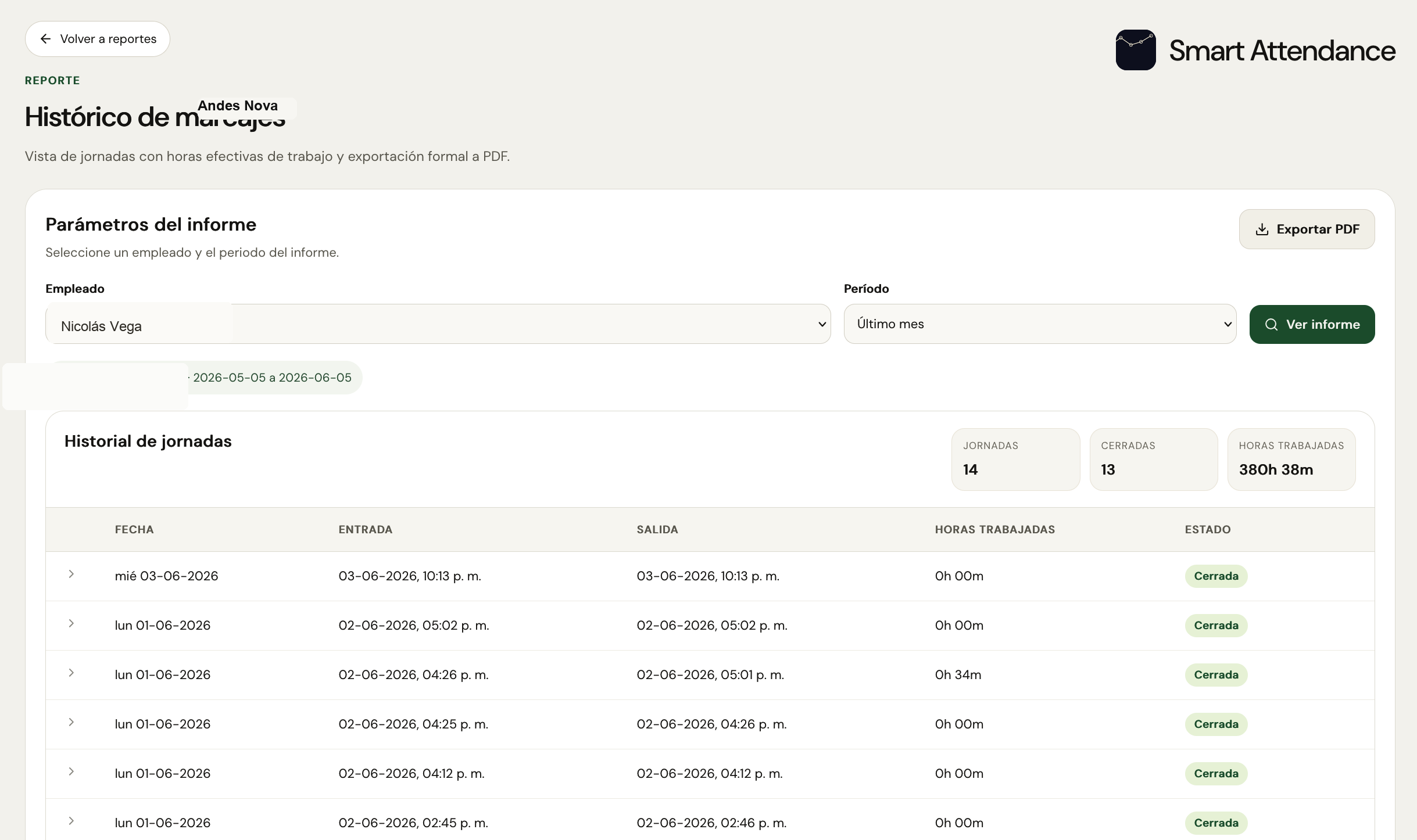Expand the row with entry 02:45 p. m.
The height and width of the screenshot is (840, 1417).
point(71,821)
